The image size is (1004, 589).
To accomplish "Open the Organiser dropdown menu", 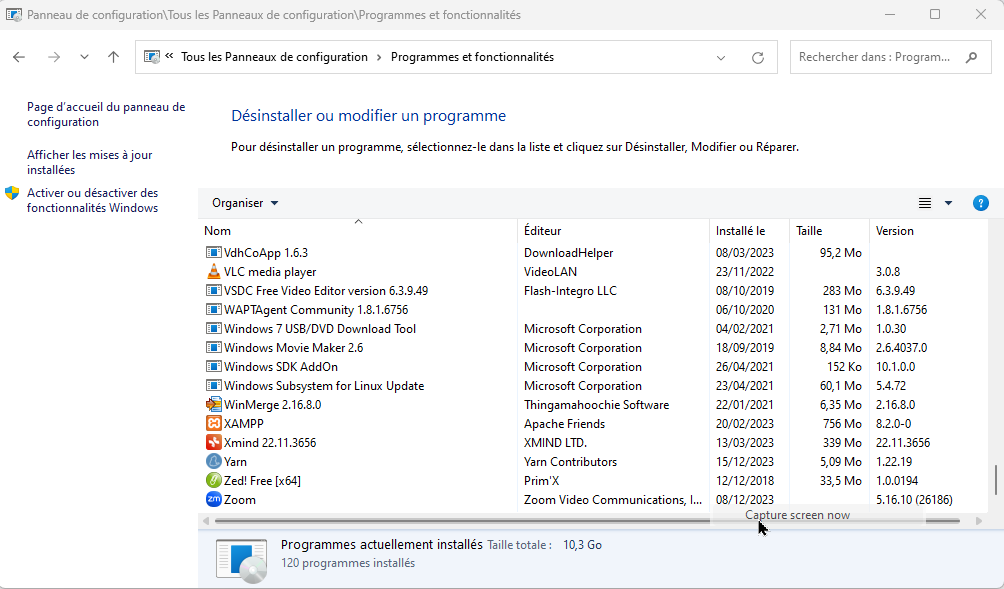I will tap(245, 203).
